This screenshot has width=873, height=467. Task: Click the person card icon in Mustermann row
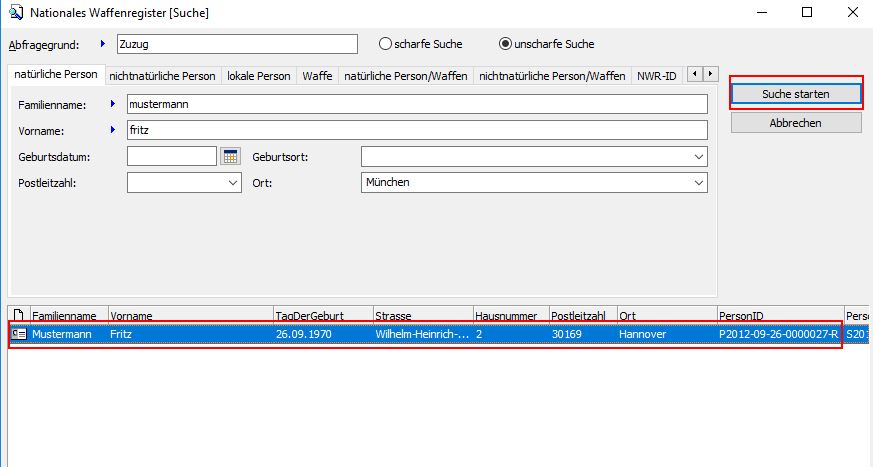19,334
